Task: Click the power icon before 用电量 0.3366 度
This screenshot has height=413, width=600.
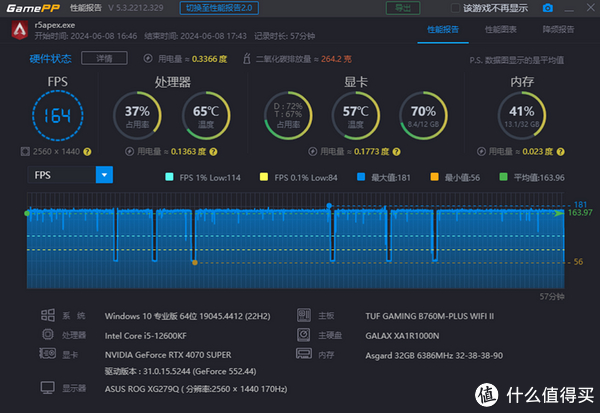Action: [148, 59]
